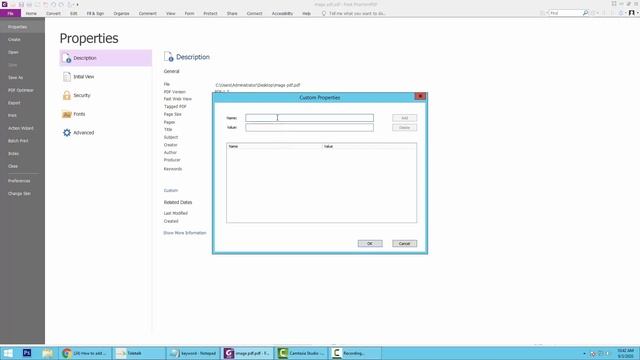Open the account dropdown arrow at top right
The height and width of the screenshot is (360, 640).
(637, 13)
